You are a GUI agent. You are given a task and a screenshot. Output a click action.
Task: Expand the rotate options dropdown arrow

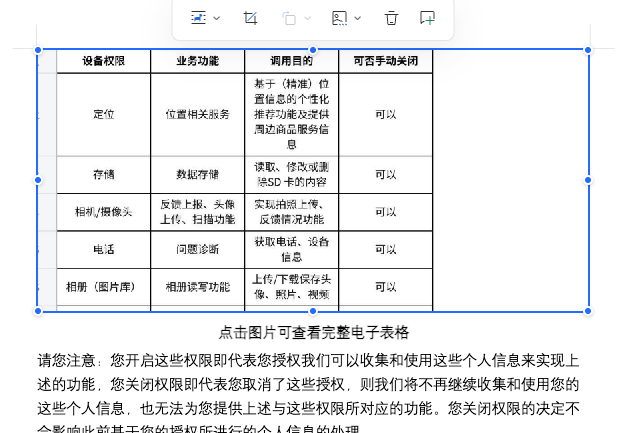307,18
